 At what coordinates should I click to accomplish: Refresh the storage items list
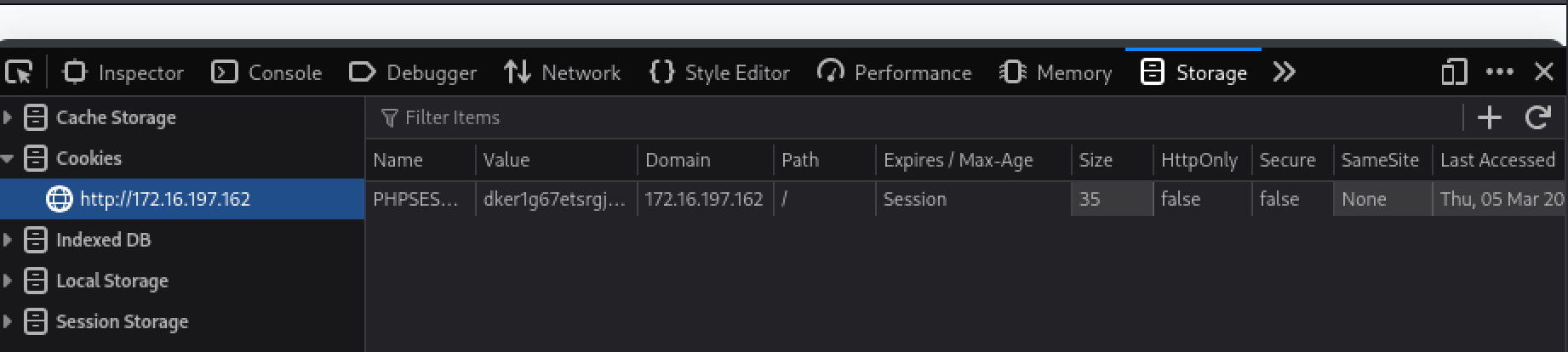tap(1537, 117)
